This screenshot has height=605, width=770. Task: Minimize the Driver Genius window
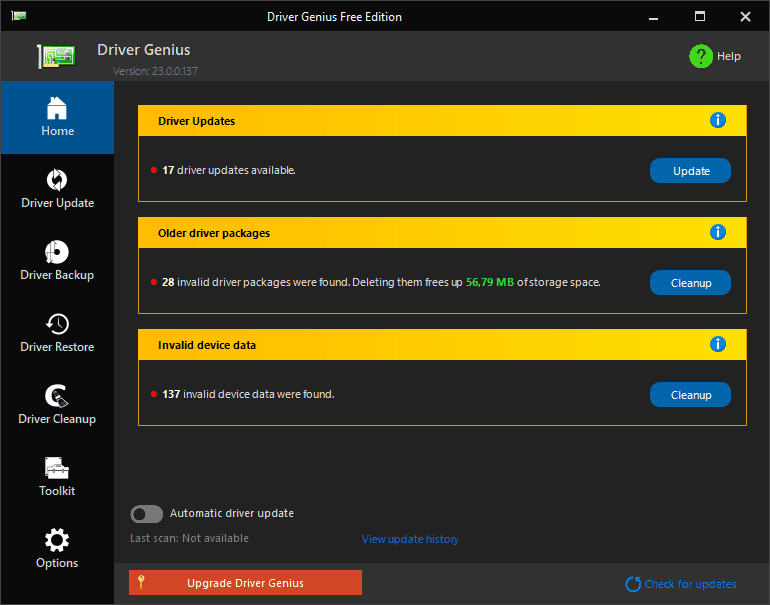click(x=653, y=17)
